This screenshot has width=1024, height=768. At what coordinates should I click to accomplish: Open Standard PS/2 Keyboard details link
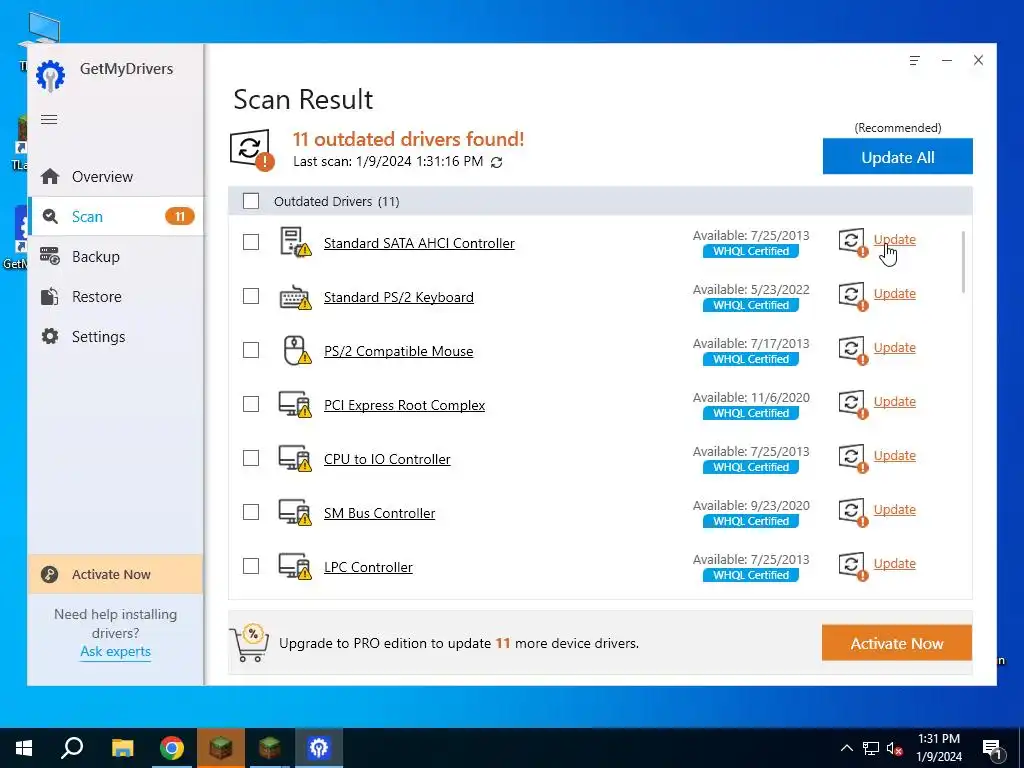399,297
